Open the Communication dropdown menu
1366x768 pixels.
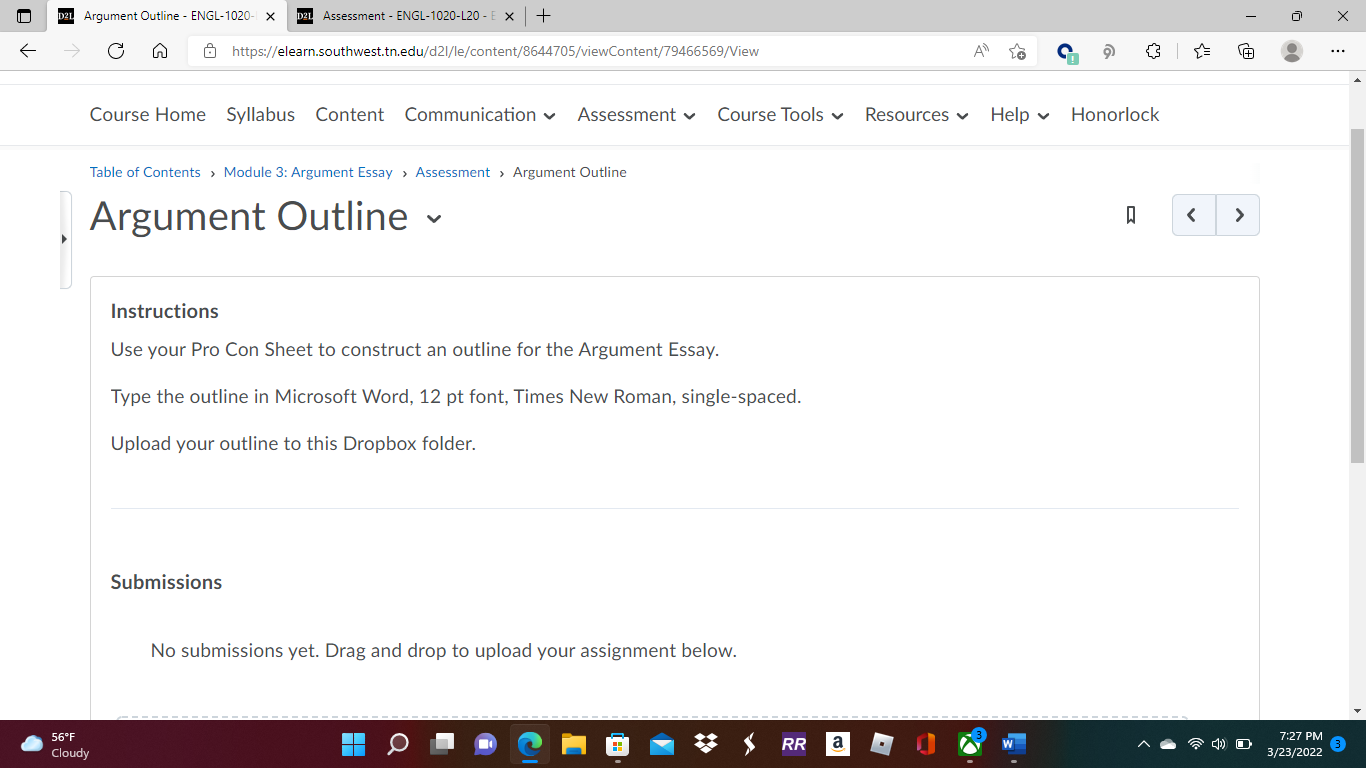tap(480, 115)
